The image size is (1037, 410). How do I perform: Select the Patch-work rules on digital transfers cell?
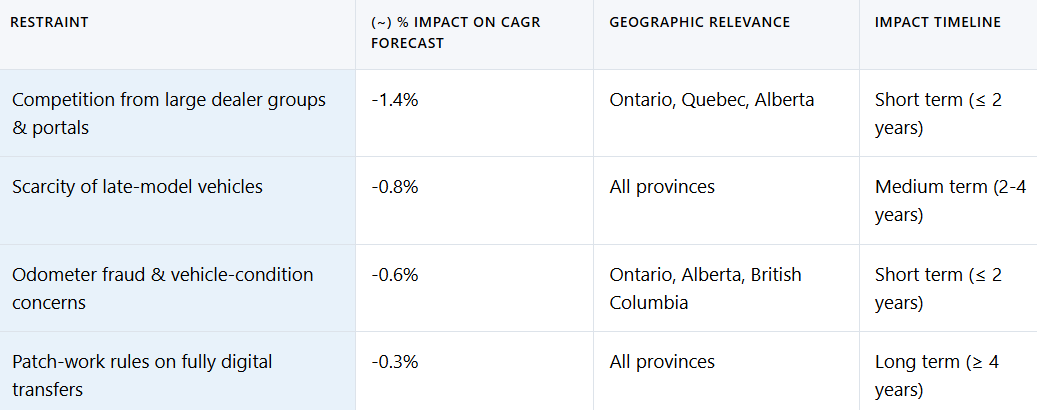pyautogui.click(x=142, y=375)
